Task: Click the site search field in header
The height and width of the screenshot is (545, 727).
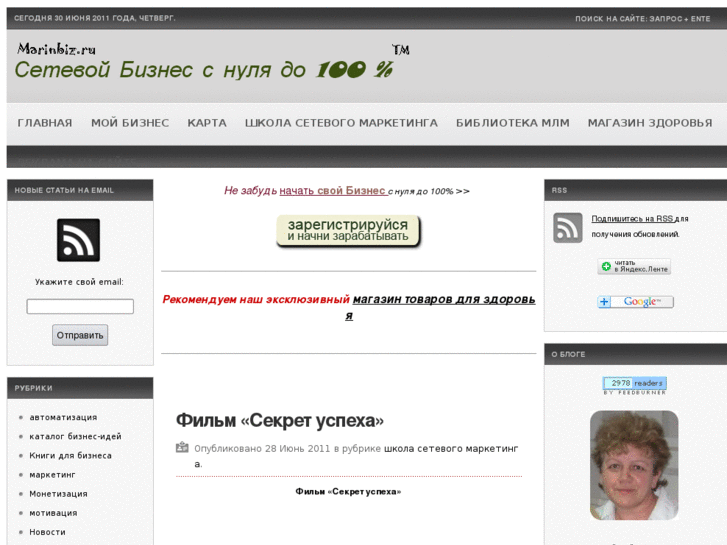Action: 643,19
